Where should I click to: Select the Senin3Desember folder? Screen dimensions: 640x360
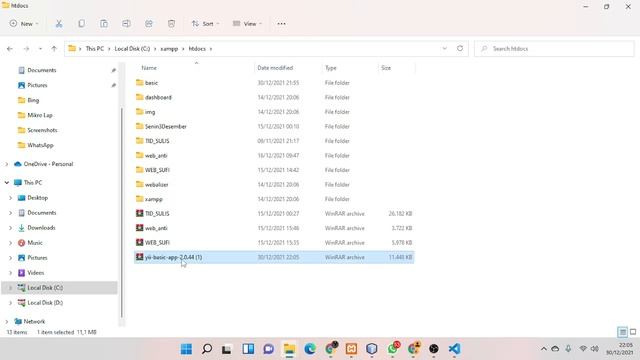click(x=274, y=127)
